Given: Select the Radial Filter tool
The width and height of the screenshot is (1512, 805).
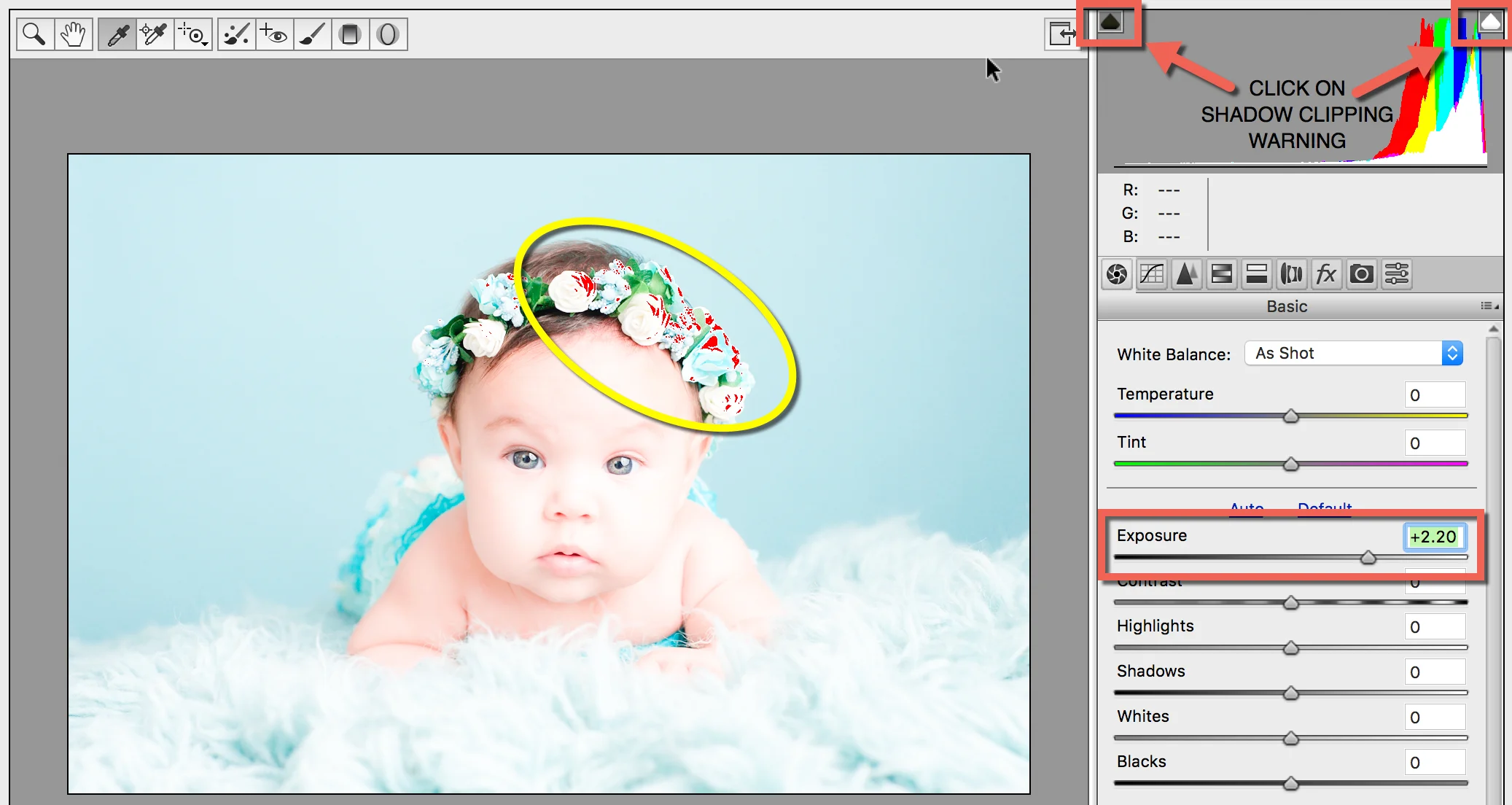Looking at the screenshot, I should tap(388, 34).
